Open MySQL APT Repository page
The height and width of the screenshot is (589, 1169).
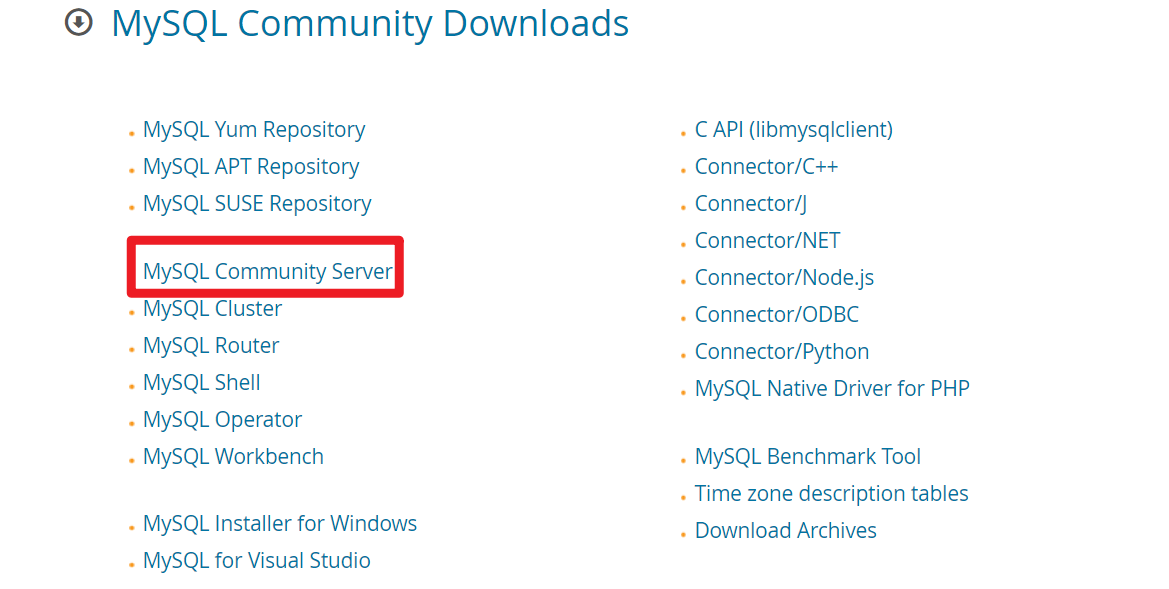click(x=251, y=167)
